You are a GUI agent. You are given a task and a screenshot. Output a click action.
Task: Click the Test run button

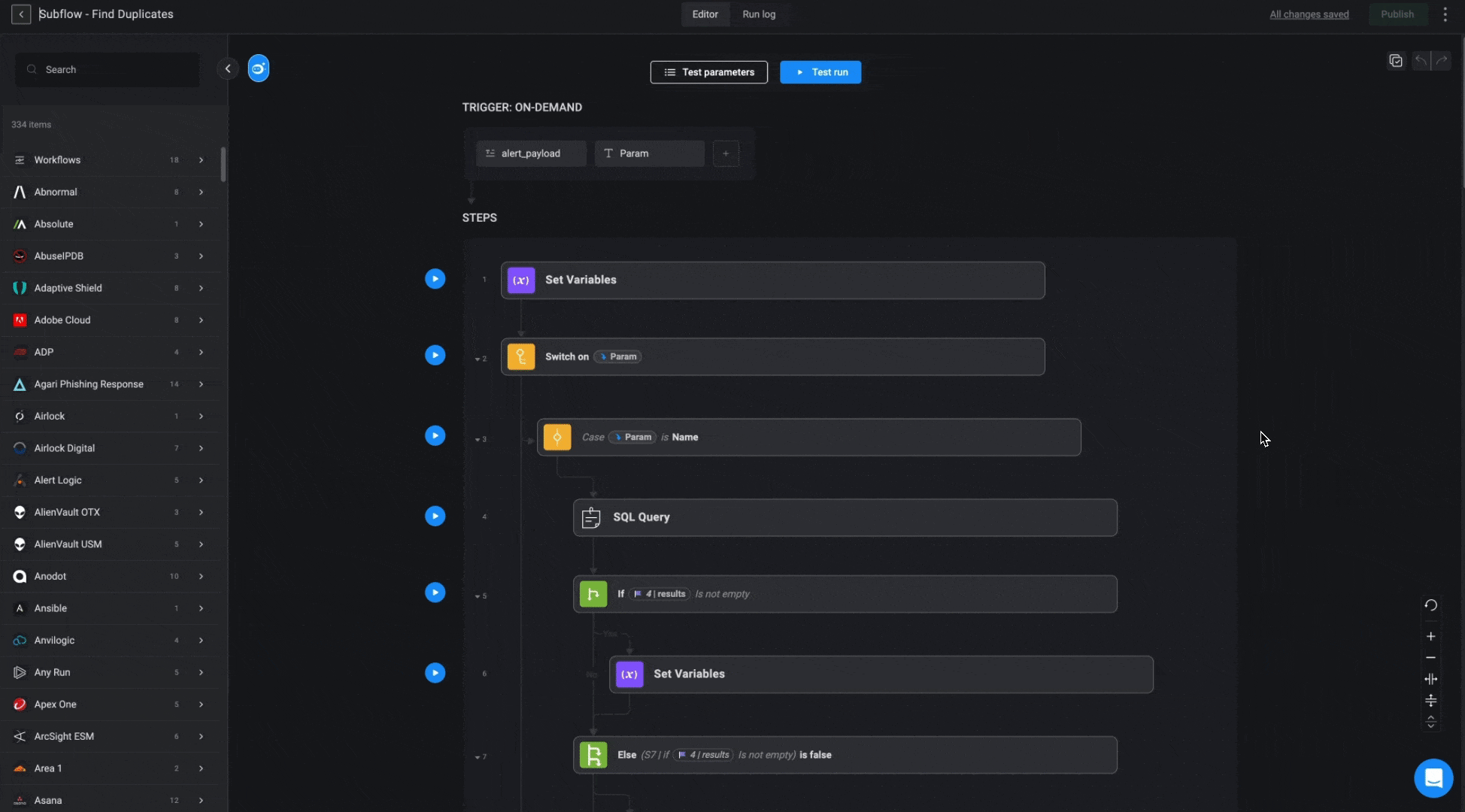[820, 72]
